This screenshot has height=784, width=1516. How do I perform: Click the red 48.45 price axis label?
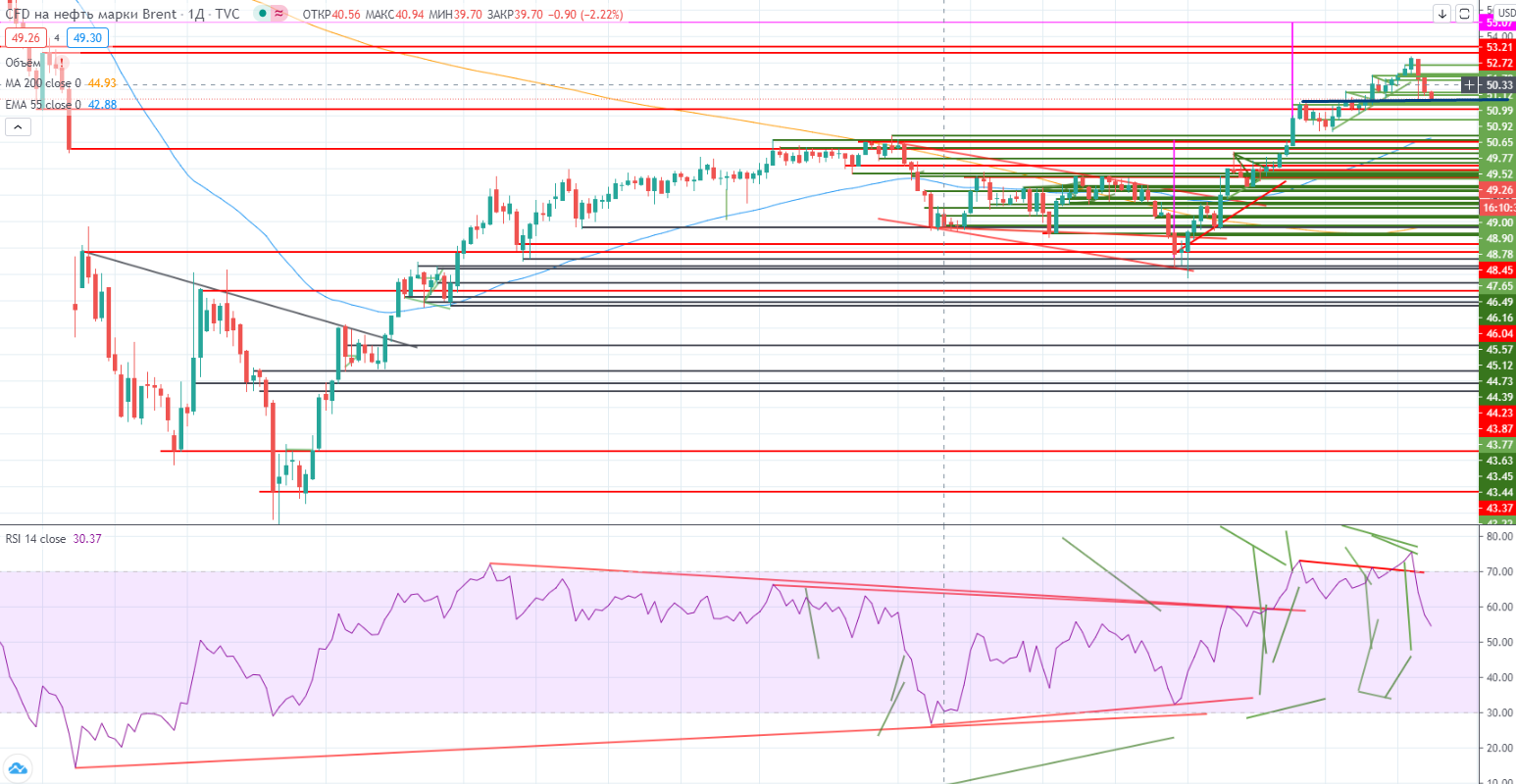tap(1498, 269)
